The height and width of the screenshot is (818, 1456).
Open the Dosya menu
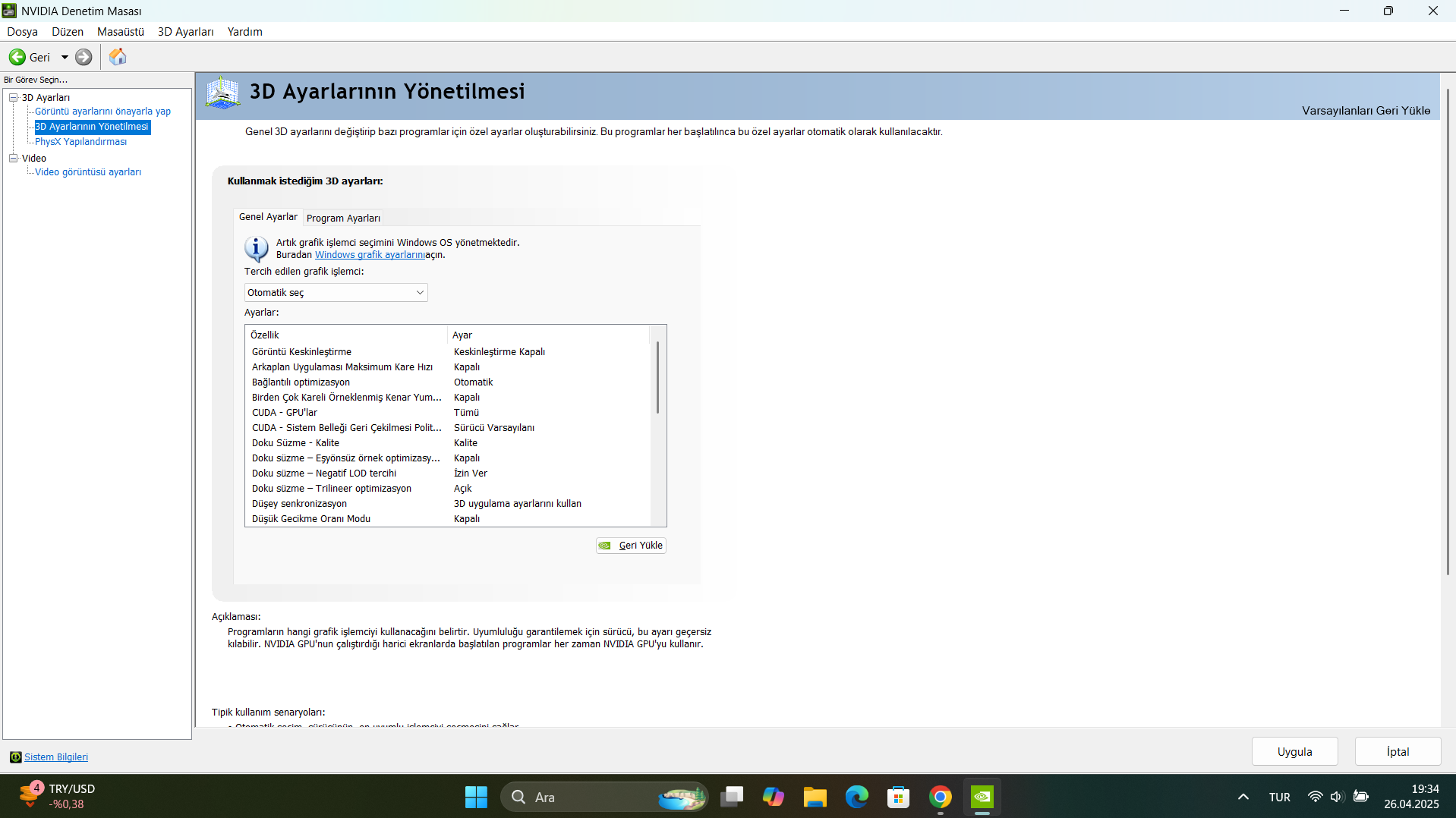pyautogui.click(x=22, y=32)
